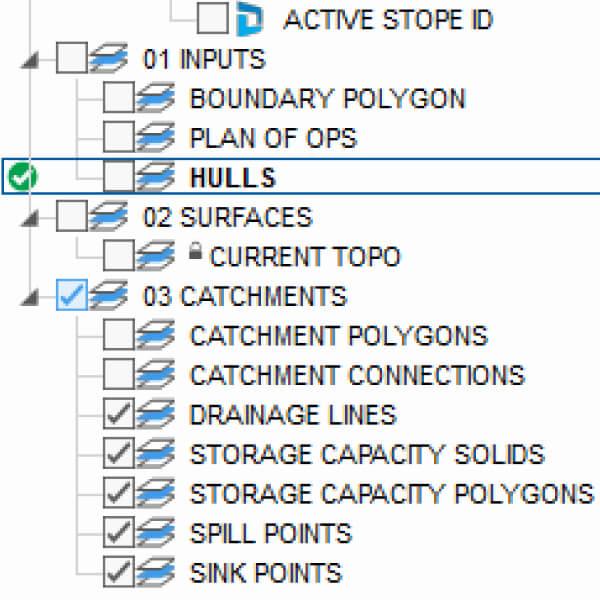Click the layer icon beside CURRENT TOPO

click(x=155, y=256)
